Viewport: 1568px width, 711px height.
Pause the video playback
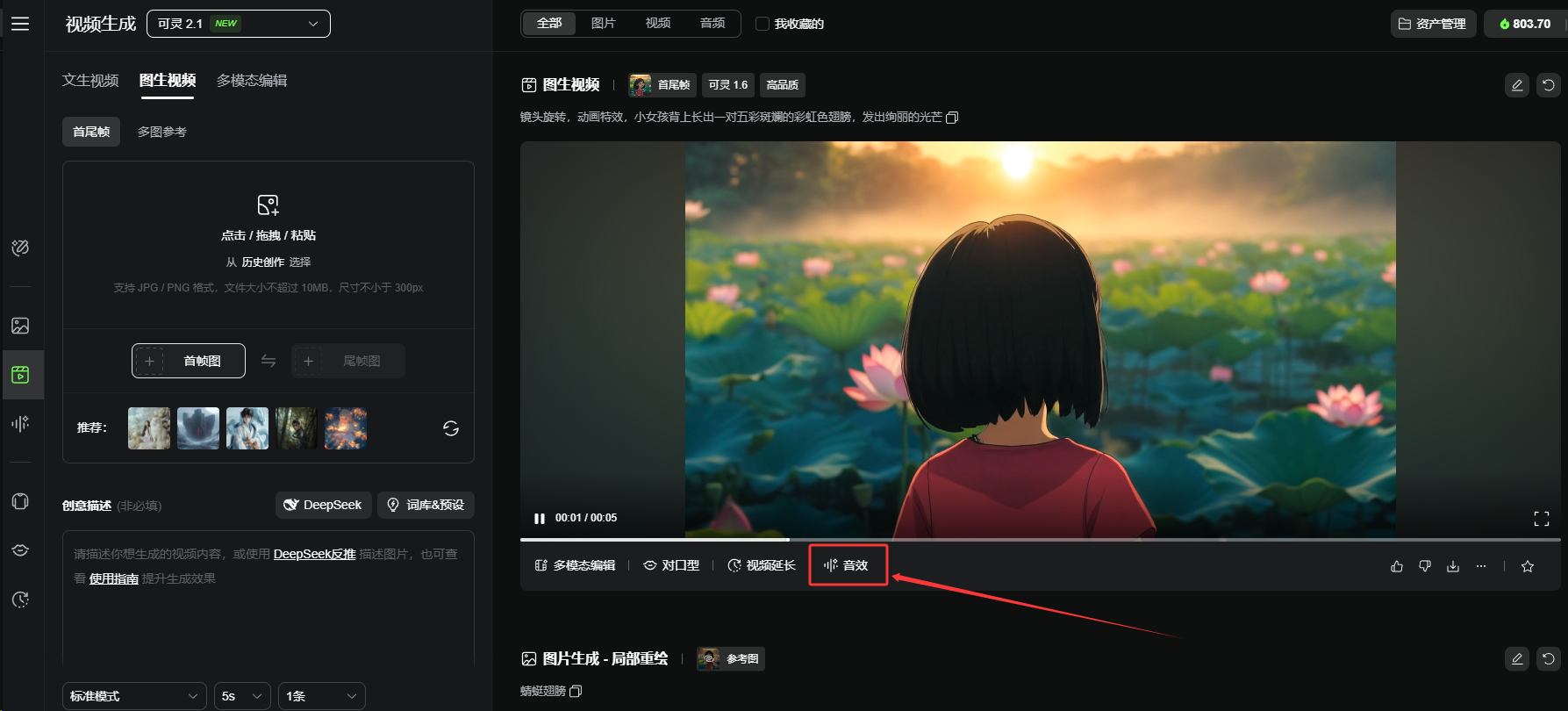tap(540, 518)
